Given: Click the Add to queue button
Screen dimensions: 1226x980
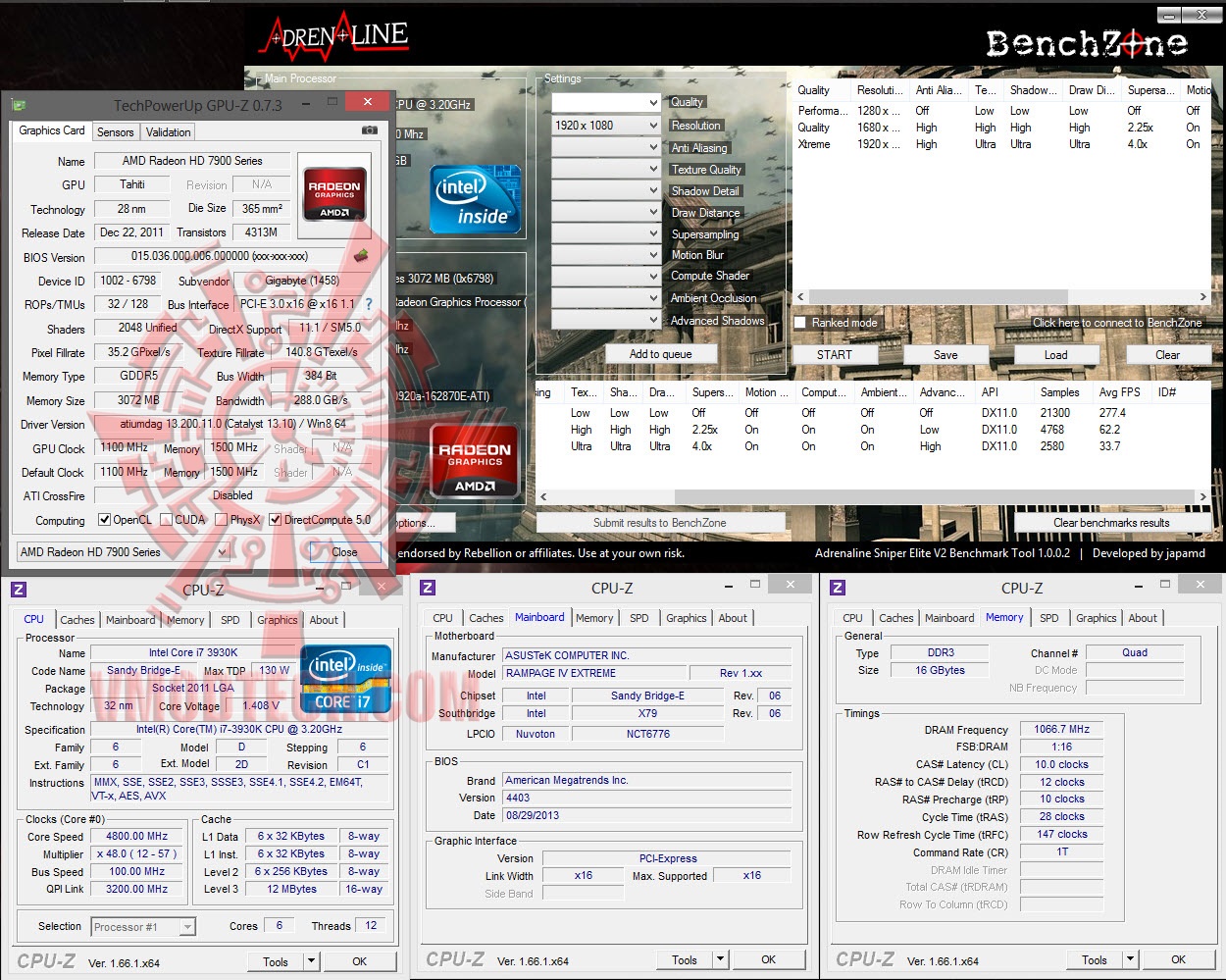Looking at the screenshot, I should [x=660, y=354].
